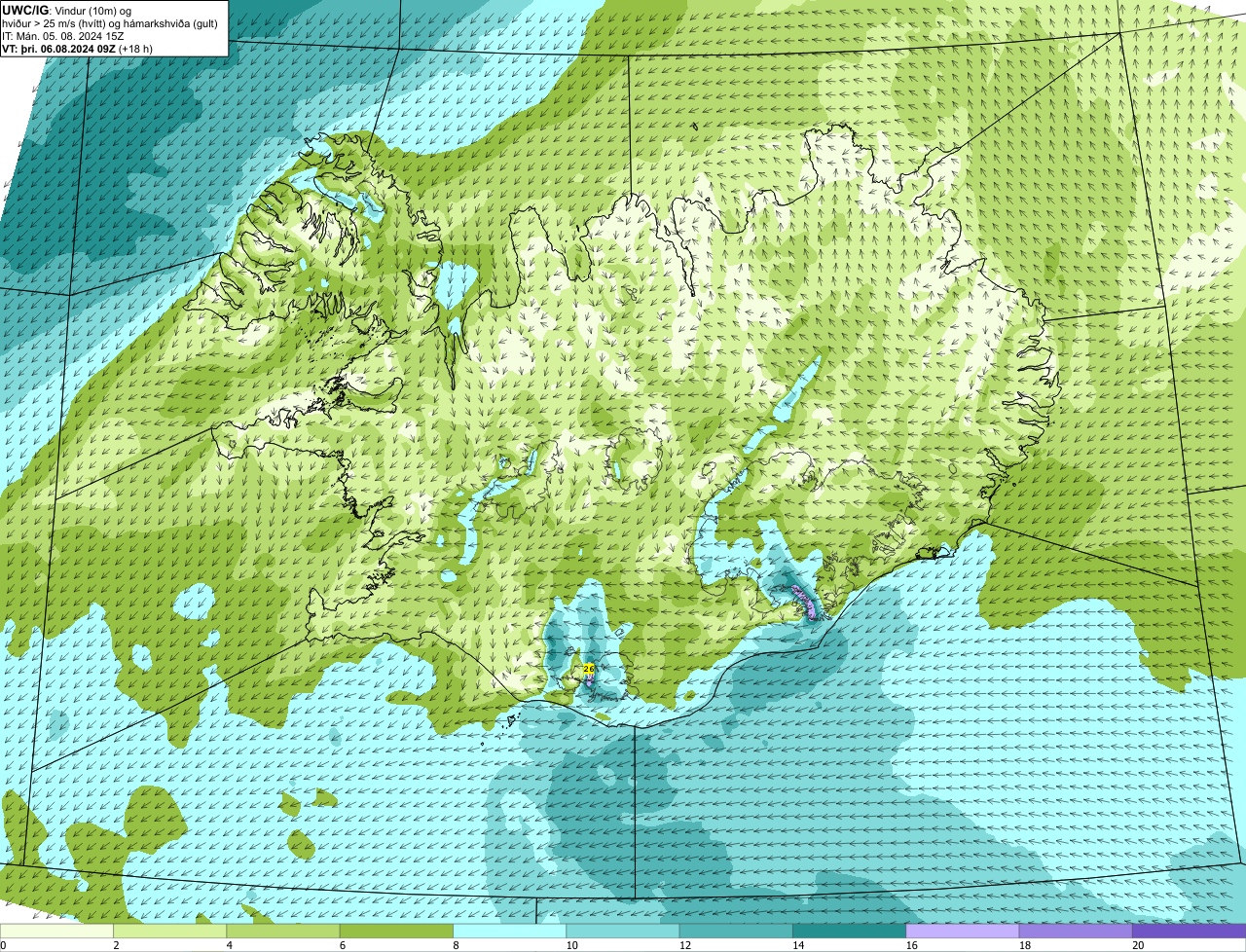This screenshot has width=1246, height=952.
Task: Click the '2' scale label
Action: (x=116, y=945)
